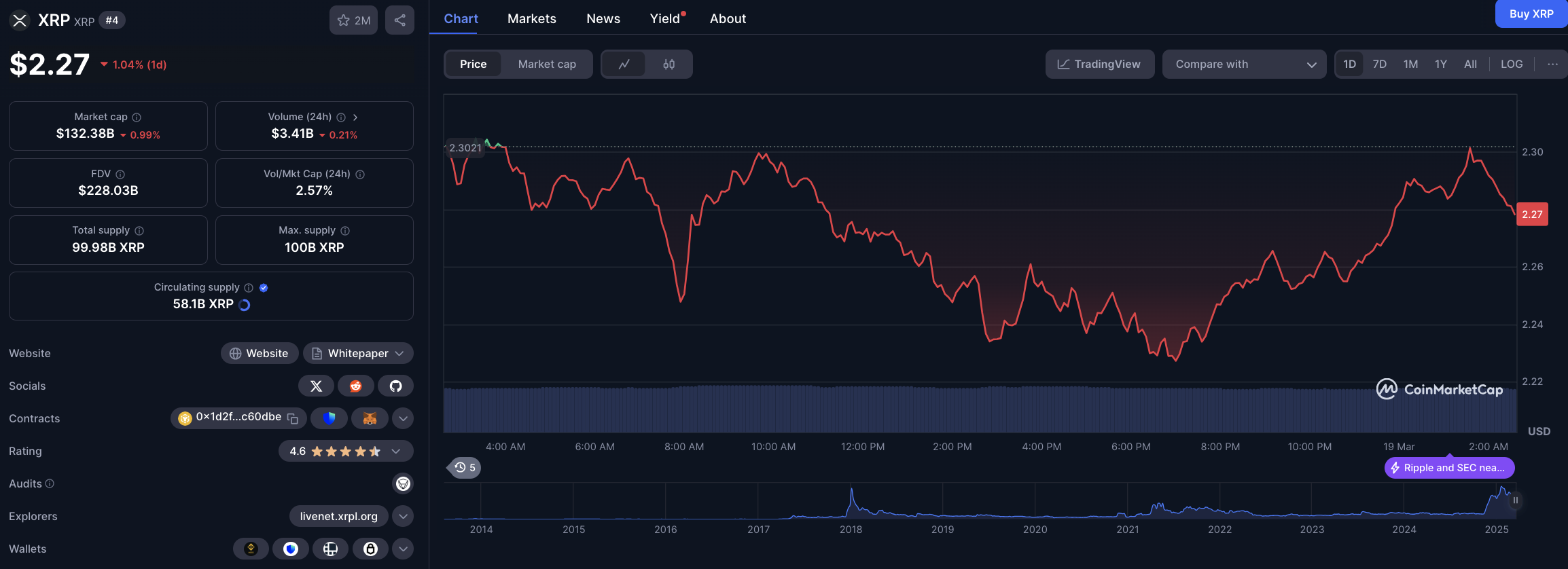This screenshot has height=569, width=1568.
Task: Show Vol/Mkt Cap info icon
Action: (x=360, y=175)
